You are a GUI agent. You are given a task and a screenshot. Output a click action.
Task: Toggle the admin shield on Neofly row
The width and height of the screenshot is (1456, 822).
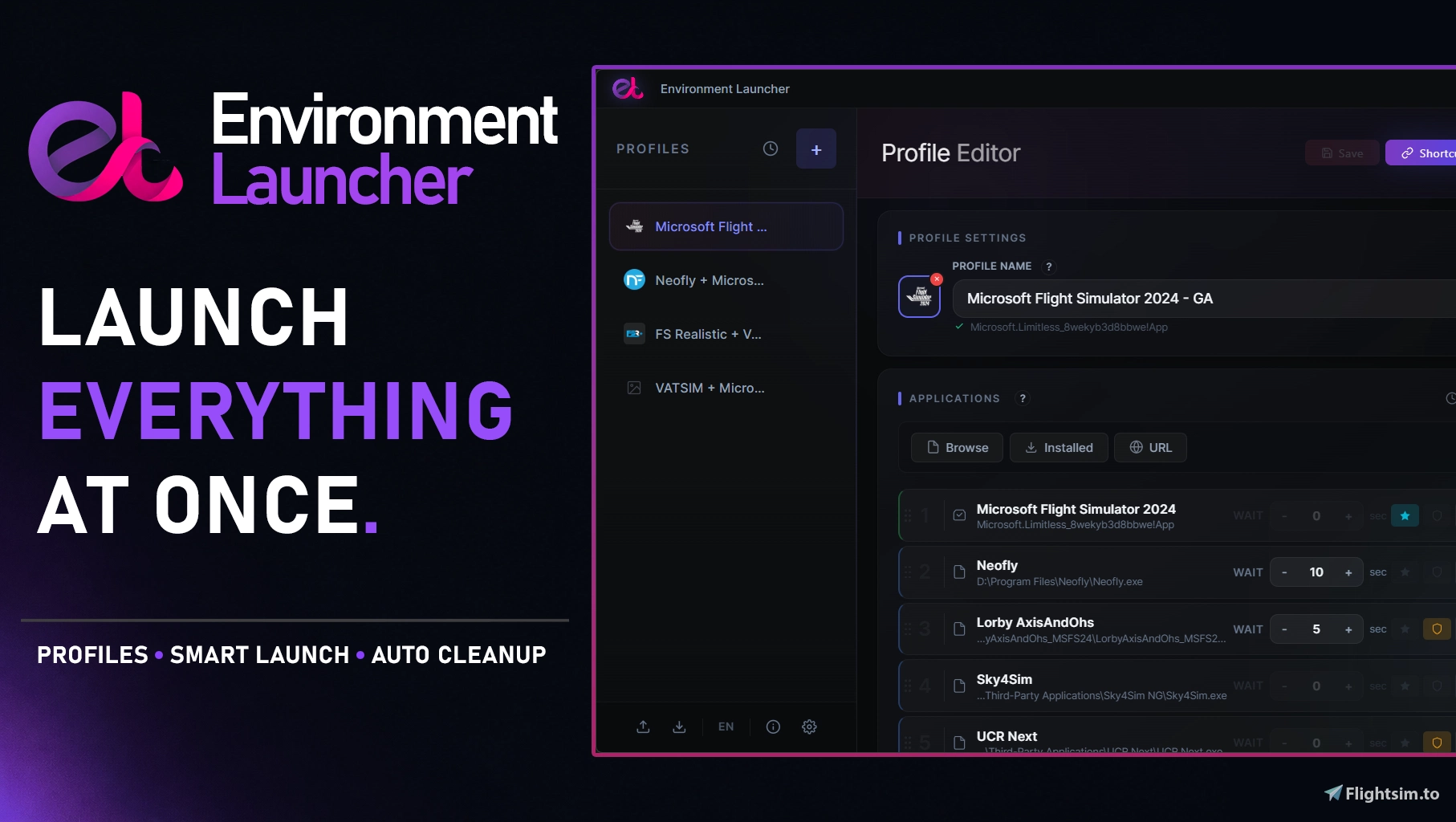pyautogui.click(x=1437, y=572)
